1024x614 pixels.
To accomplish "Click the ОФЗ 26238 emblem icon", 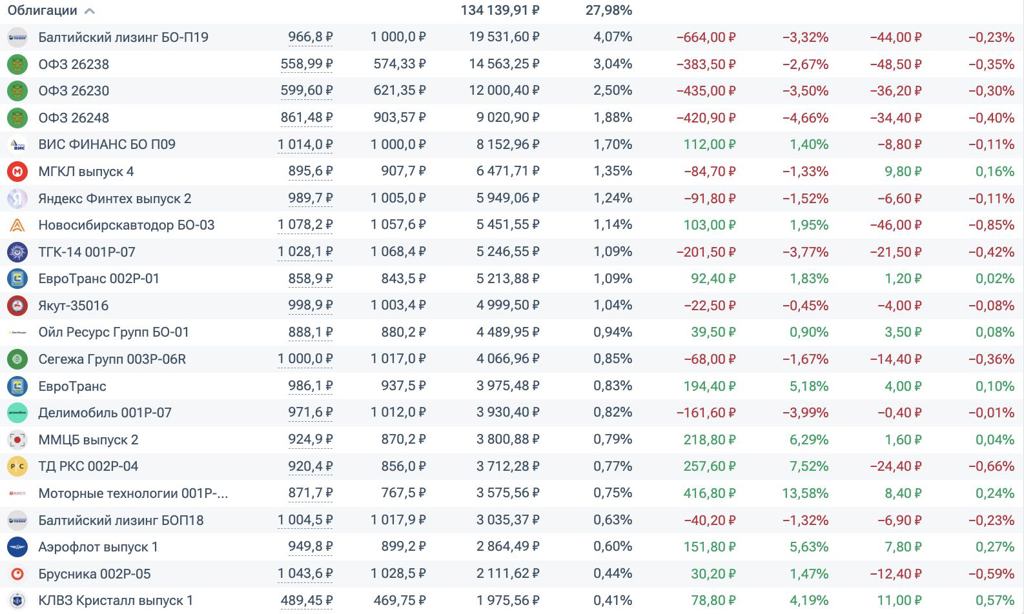I will point(17,64).
